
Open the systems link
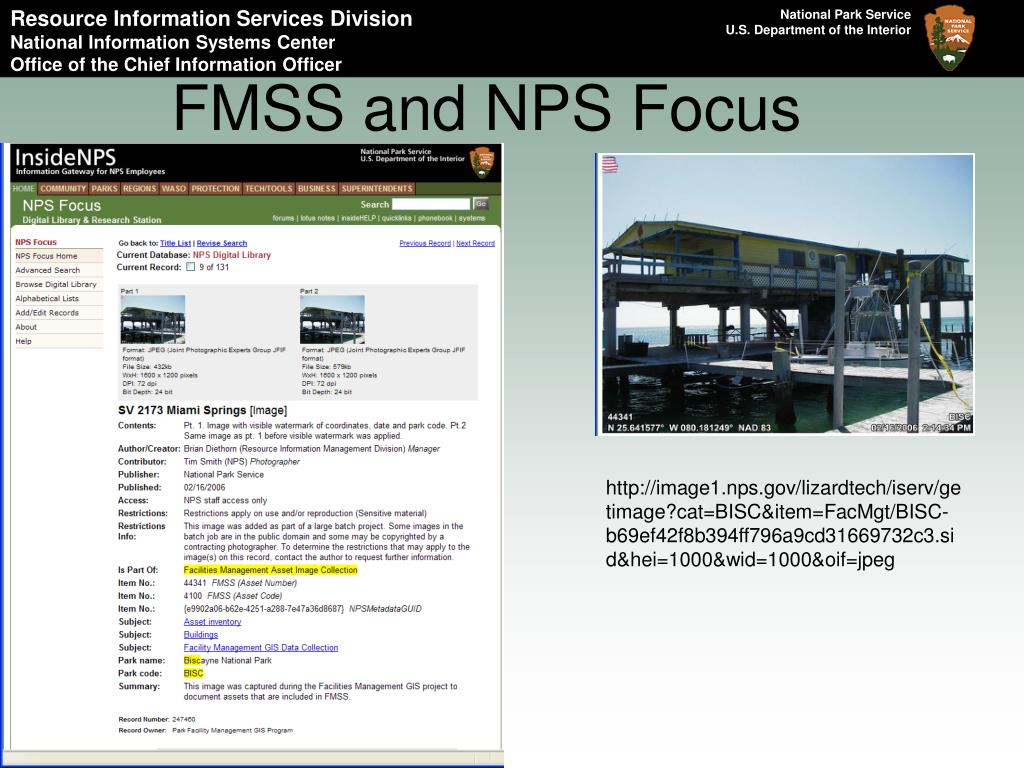tap(472, 218)
